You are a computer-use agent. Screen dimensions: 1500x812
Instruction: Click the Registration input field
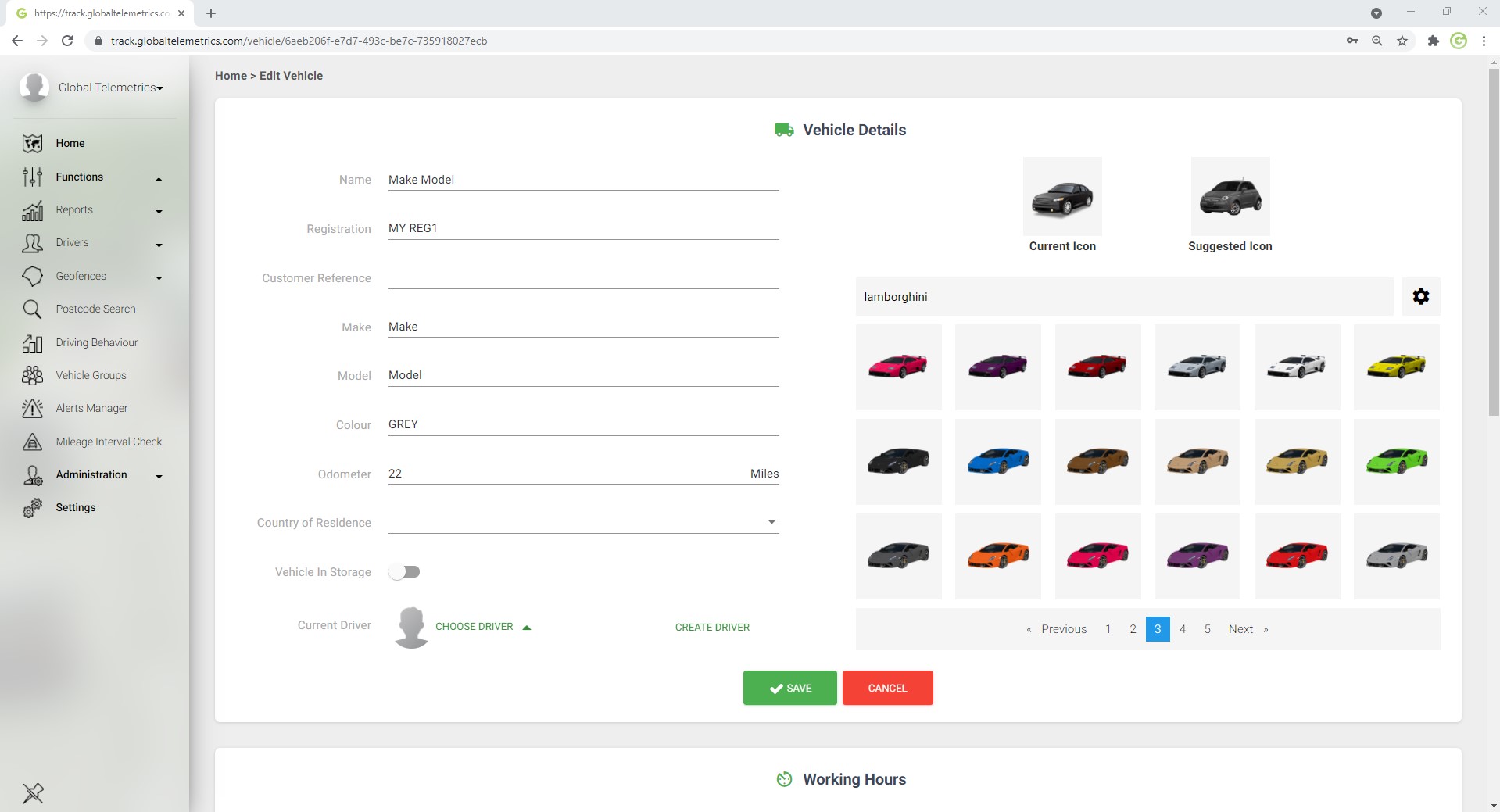coord(583,228)
